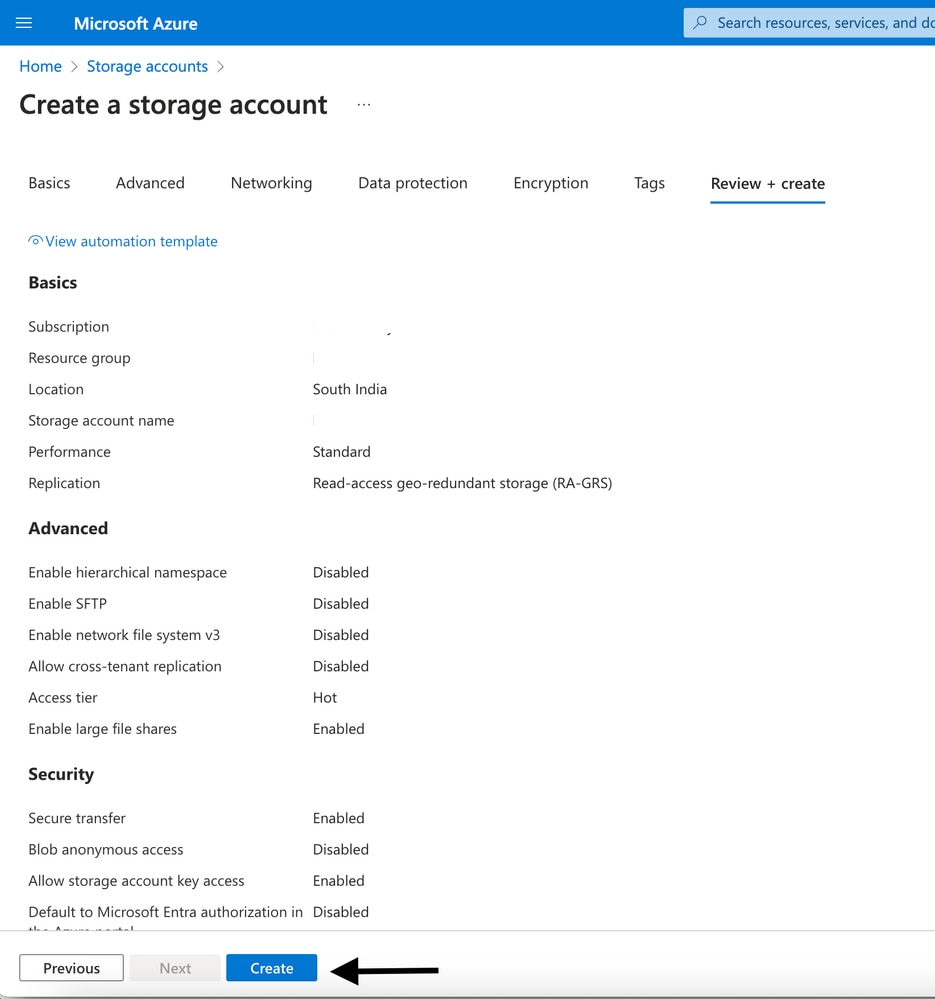The width and height of the screenshot is (935, 999).
Task: Switch to the Tags tab
Action: 650,183
